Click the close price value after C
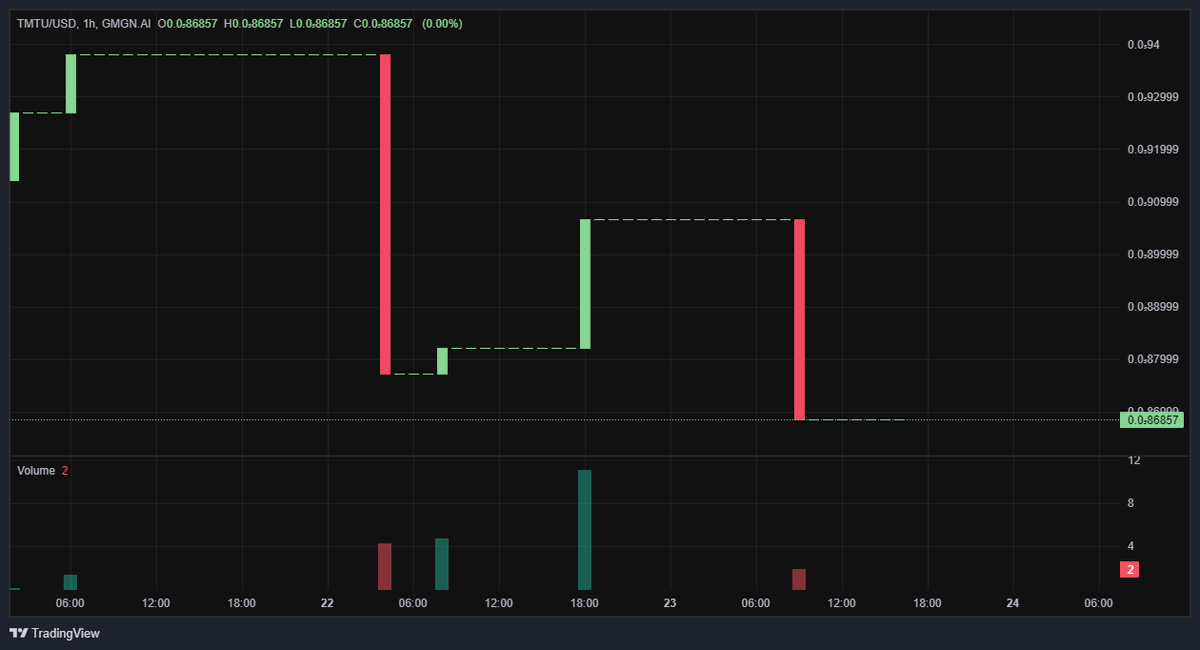The height and width of the screenshot is (650, 1200). click(x=387, y=22)
